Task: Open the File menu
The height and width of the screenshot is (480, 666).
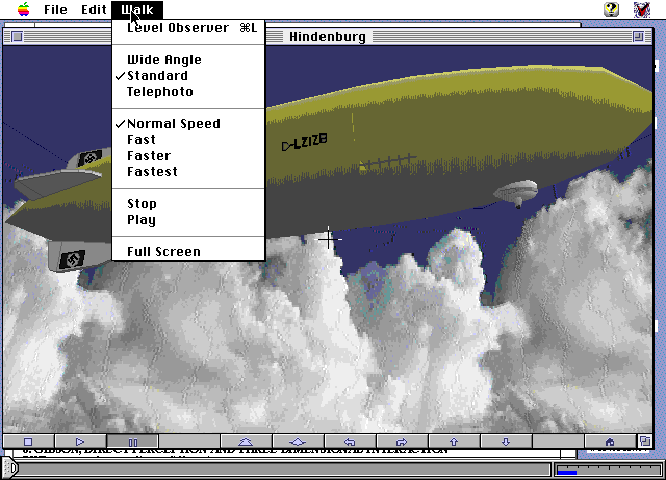Action: pos(56,9)
